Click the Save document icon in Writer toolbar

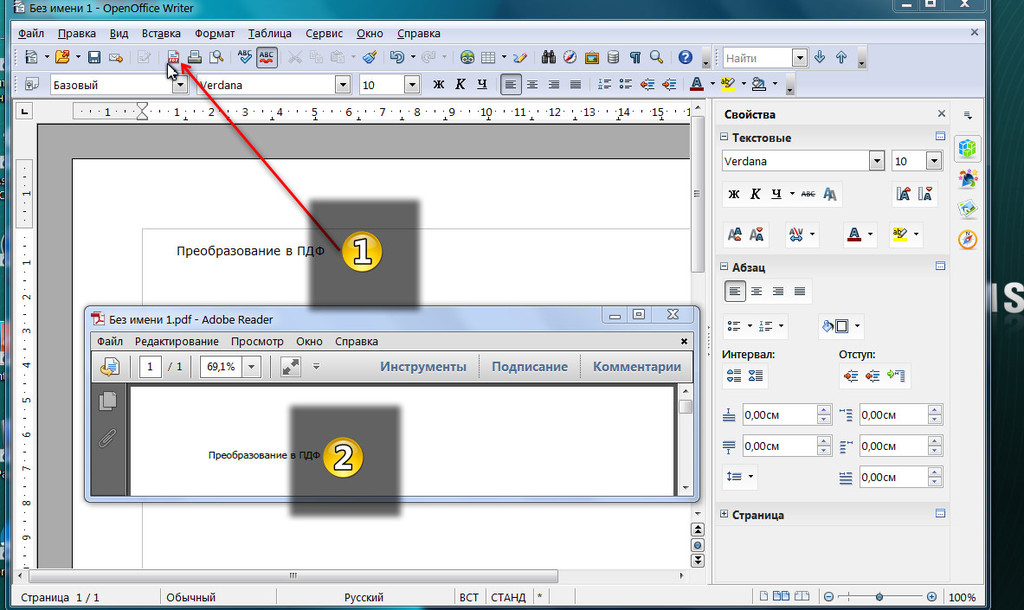[x=94, y=57]
